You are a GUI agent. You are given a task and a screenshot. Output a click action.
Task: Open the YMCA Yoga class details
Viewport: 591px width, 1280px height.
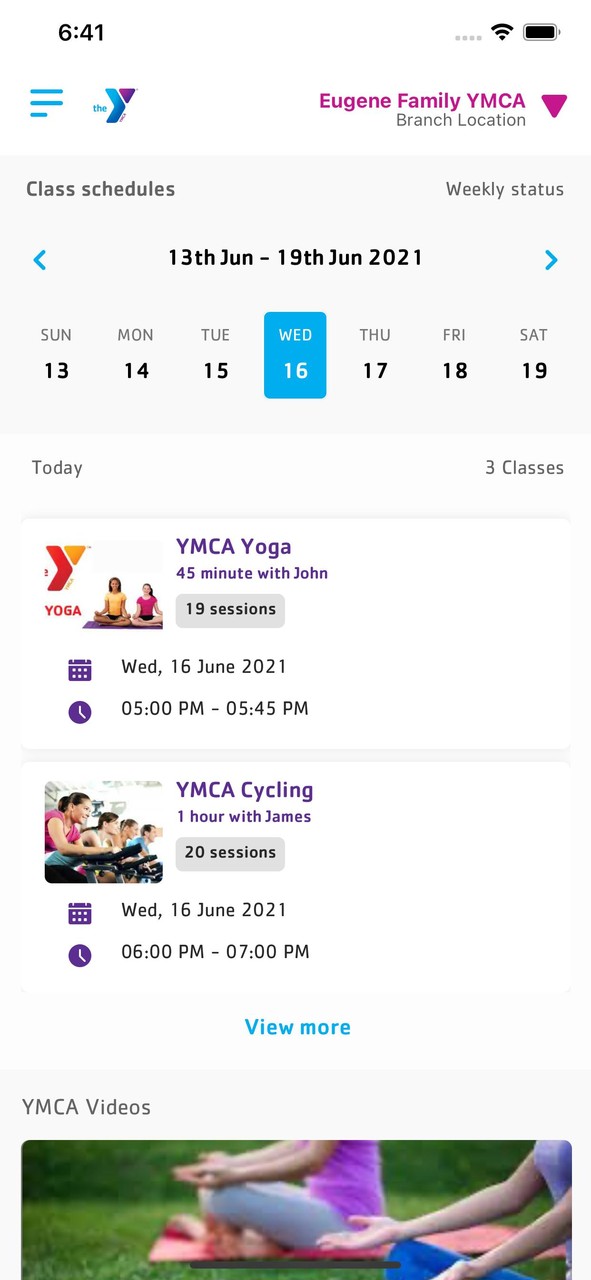coord(233,547)
